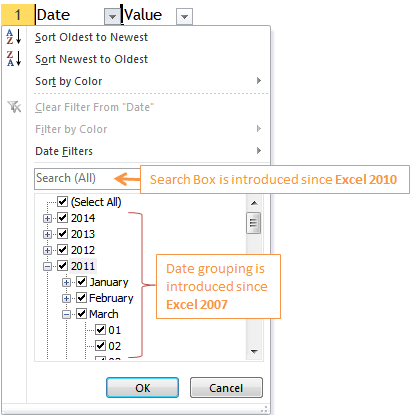Expand the January month node
The image size is (416, 418).
click(66, 283)
